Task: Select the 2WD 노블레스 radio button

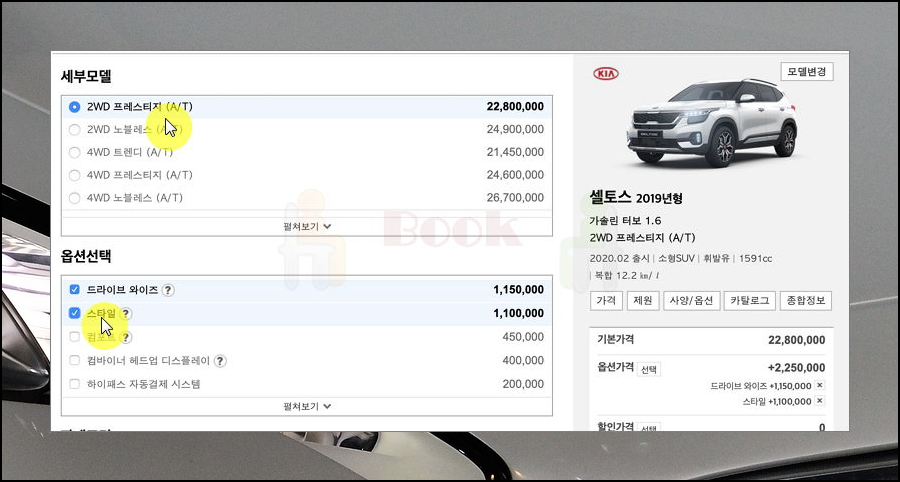Action: 74,130
